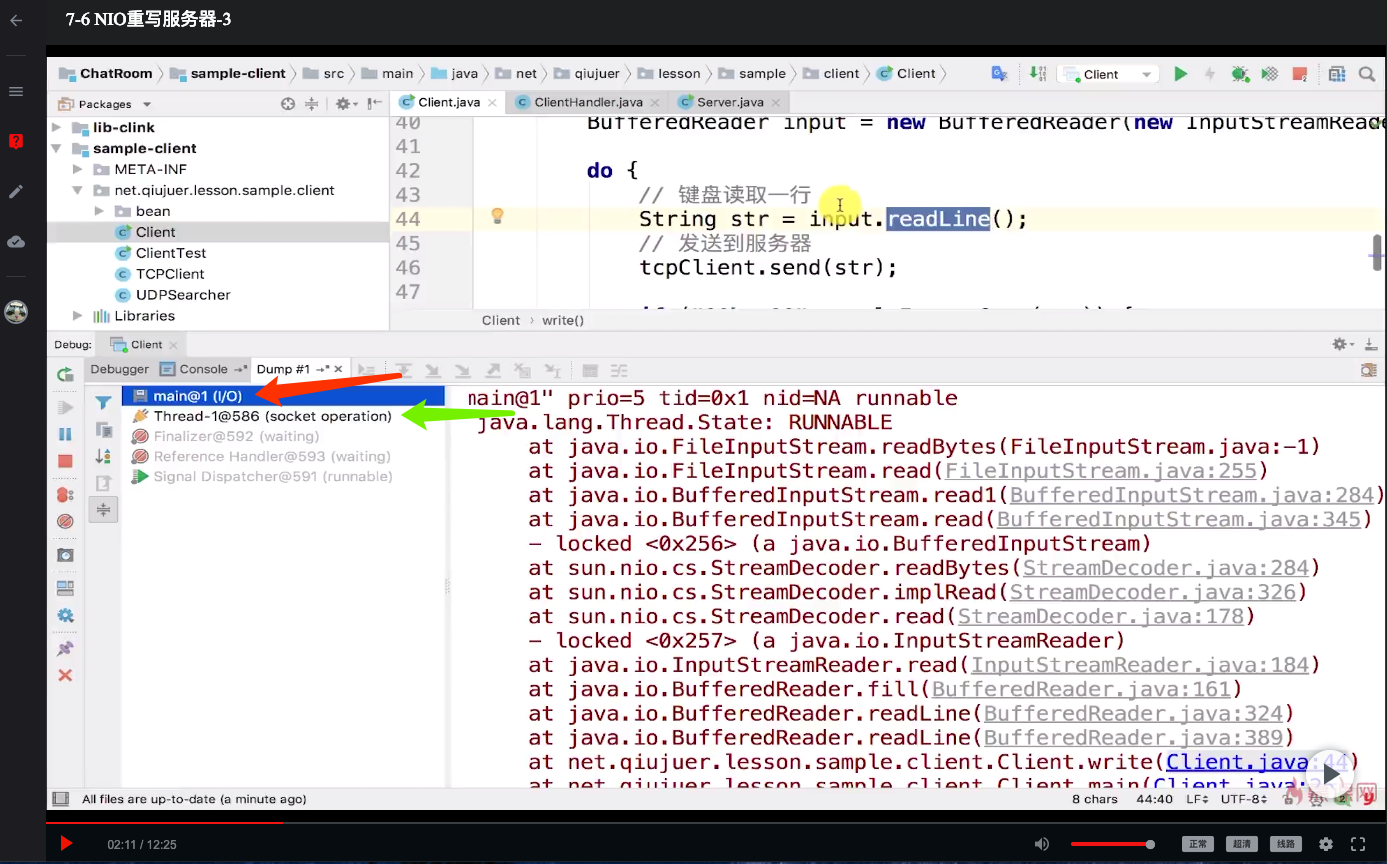
Task: Click the pencil notes icon in the sidebar
Action: click(x=16, y=191)
